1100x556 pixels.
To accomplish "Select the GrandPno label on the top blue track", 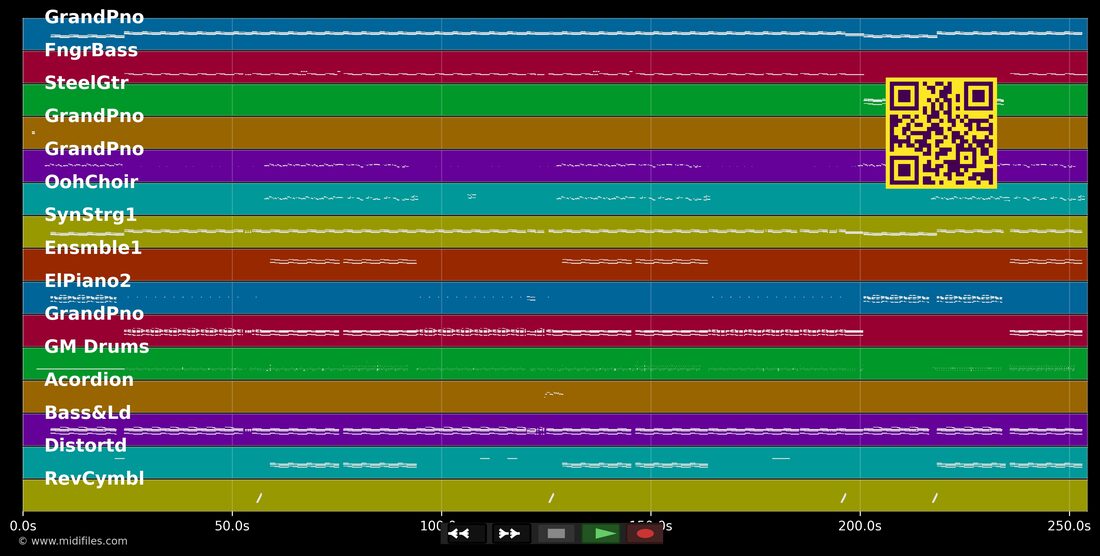I will tap(94, 17).
